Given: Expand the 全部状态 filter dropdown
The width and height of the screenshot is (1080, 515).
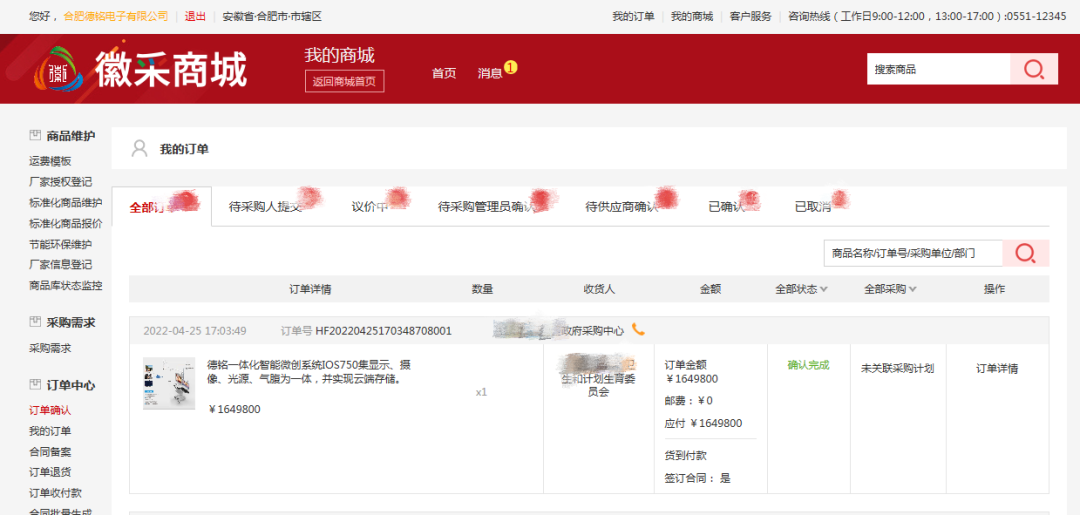Looking at the screenshot, I should (801, 289).
